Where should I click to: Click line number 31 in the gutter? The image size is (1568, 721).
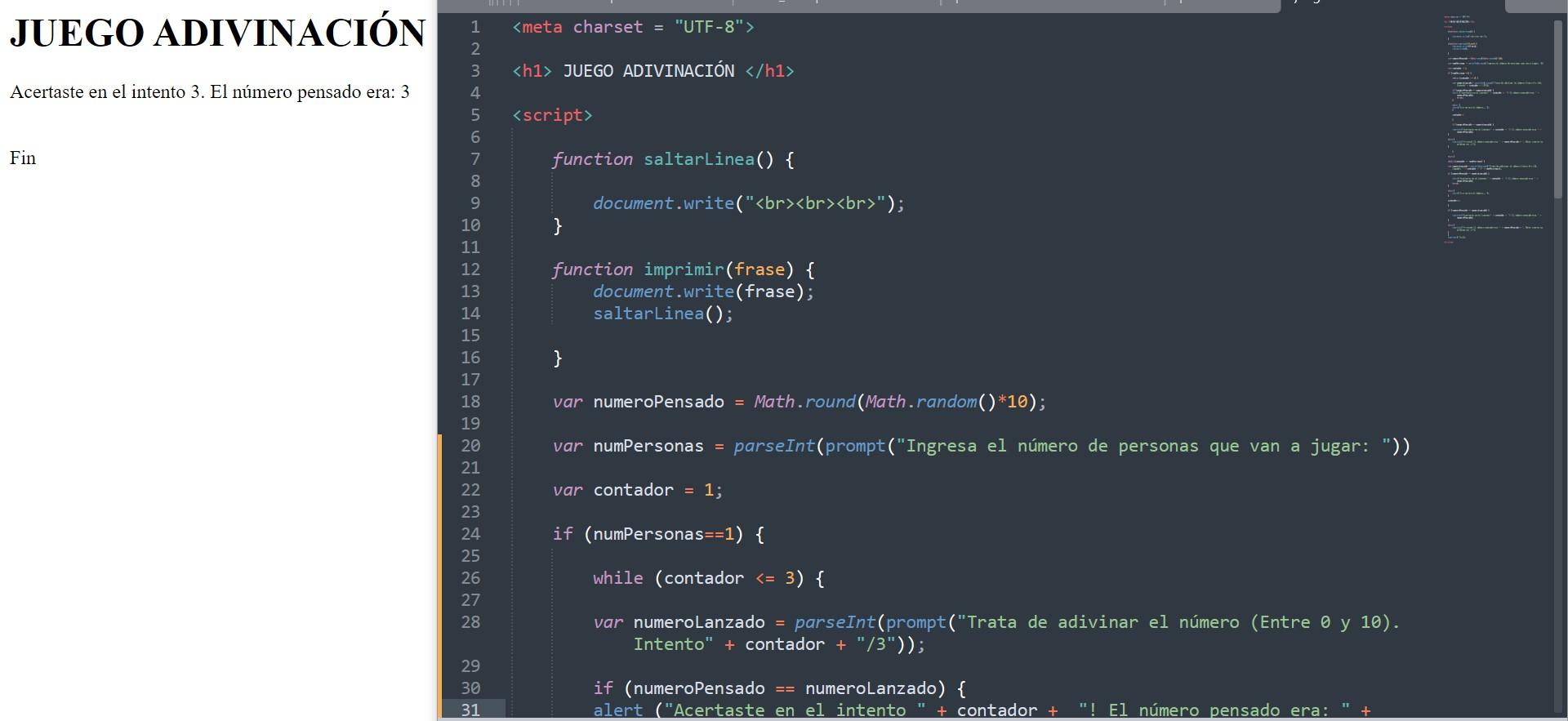[x=470, y=710]
